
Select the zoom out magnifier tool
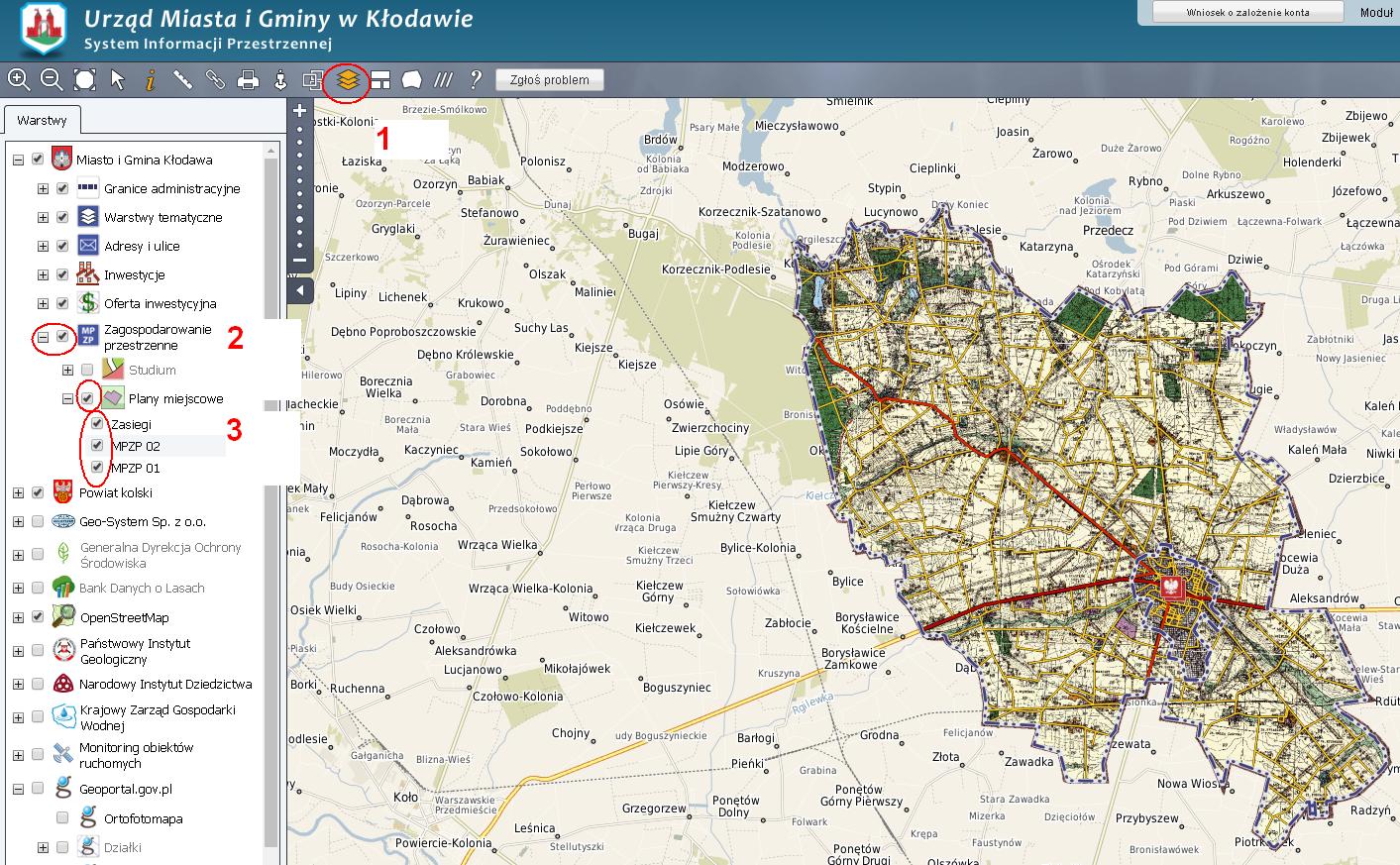point(52,80)
